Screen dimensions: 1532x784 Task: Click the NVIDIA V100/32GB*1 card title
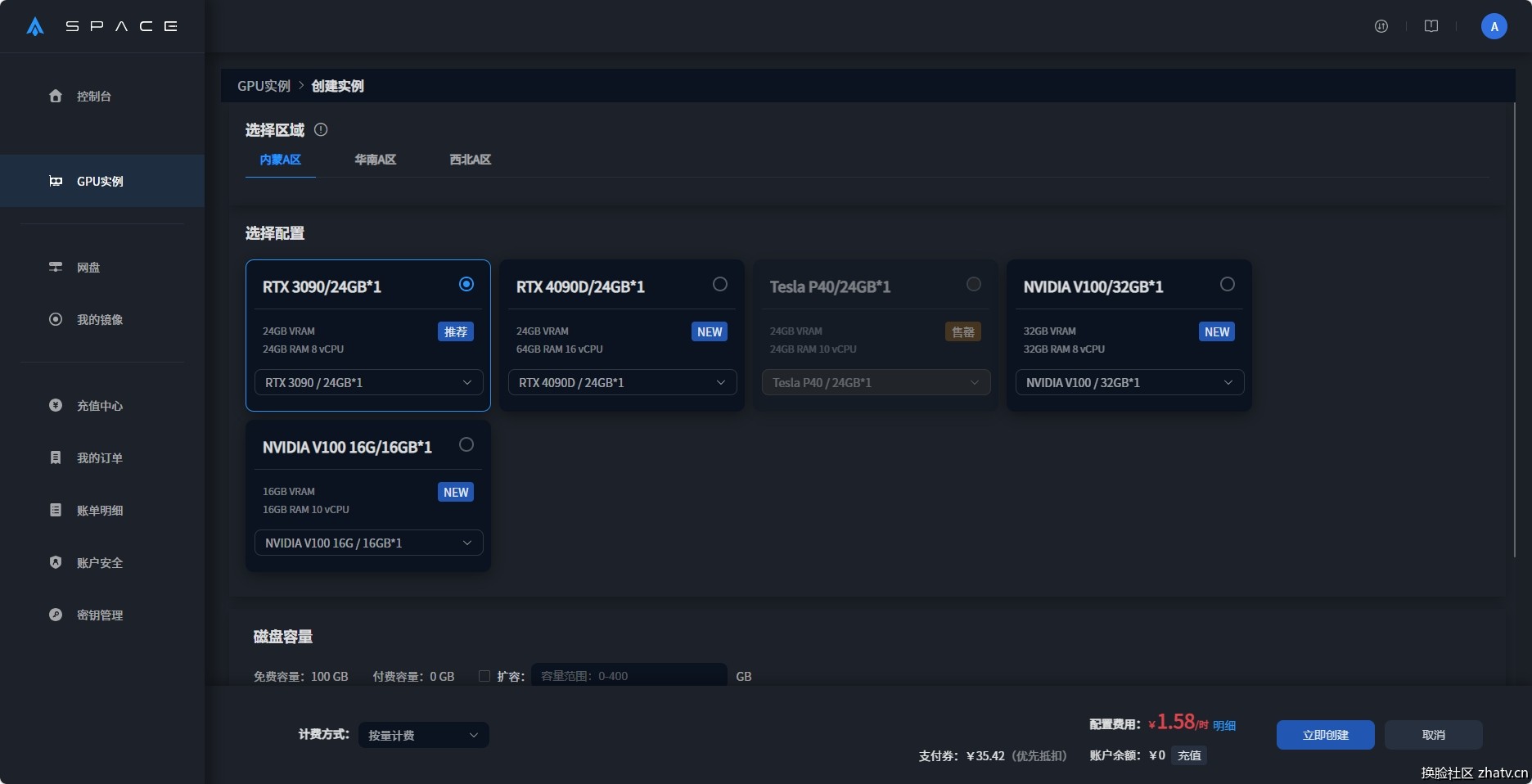pos(1093,286)
